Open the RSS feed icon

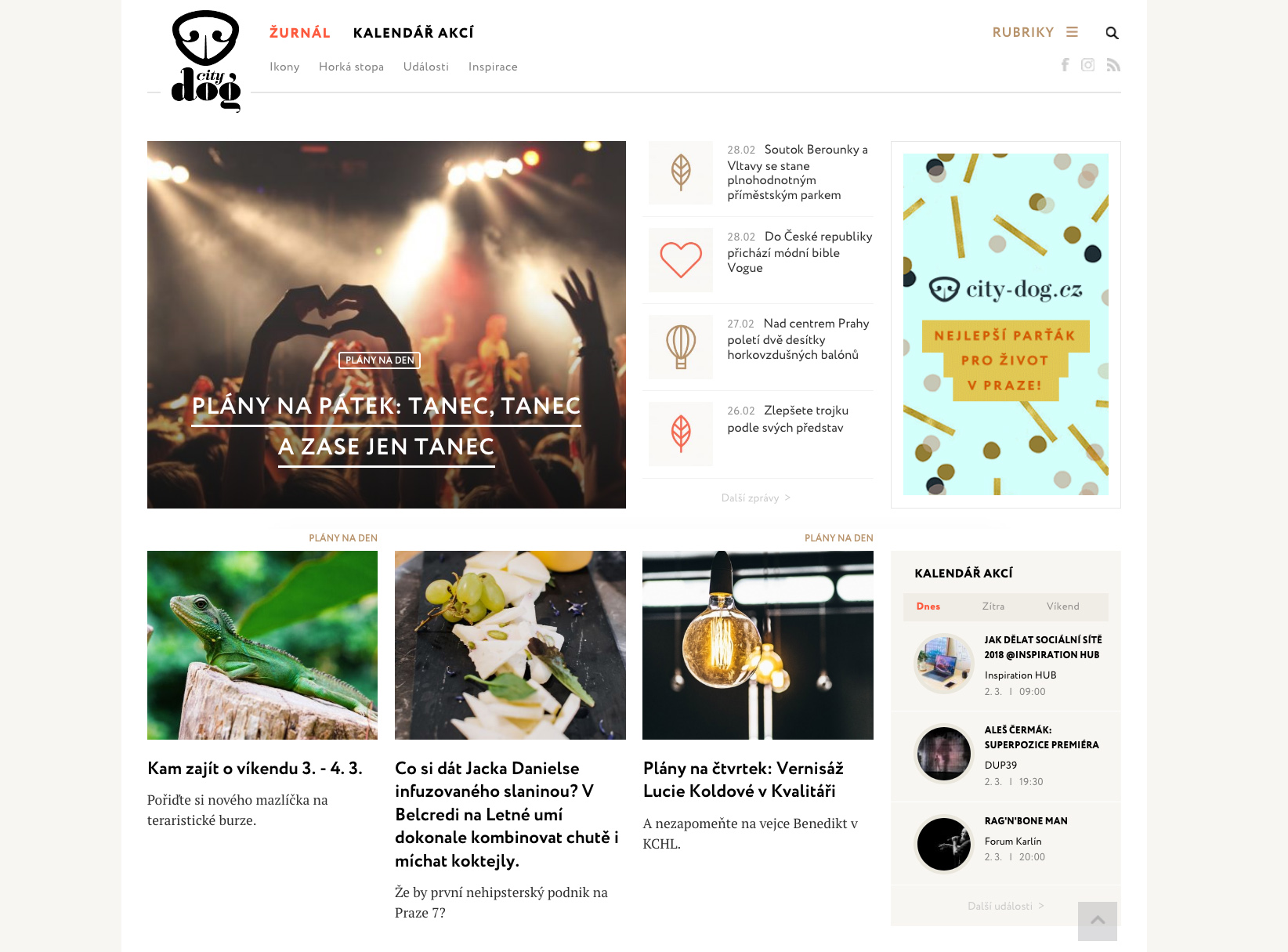pyautogui.click(x=1113, y=65)
